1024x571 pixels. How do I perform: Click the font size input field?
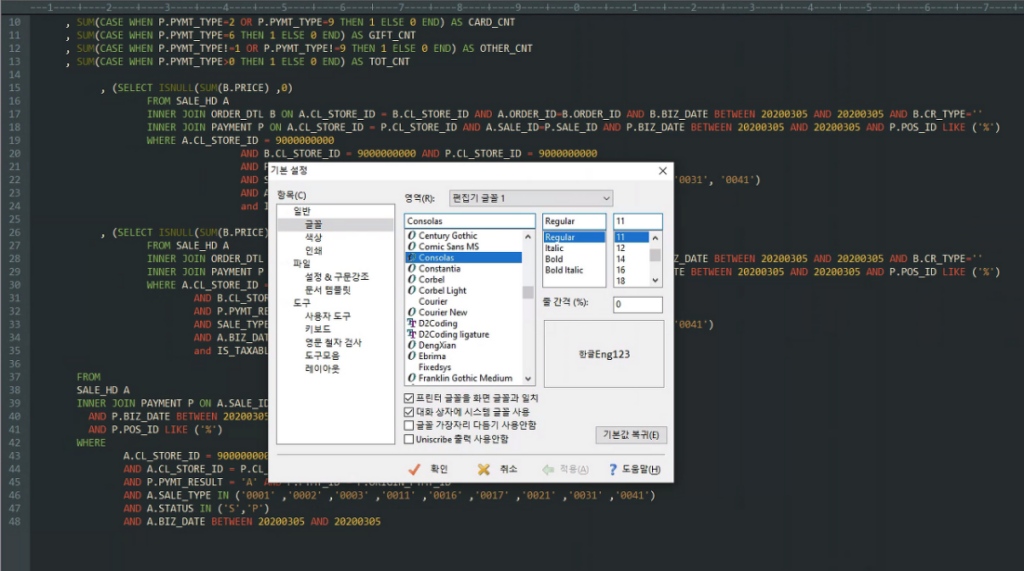click(638, 221)
